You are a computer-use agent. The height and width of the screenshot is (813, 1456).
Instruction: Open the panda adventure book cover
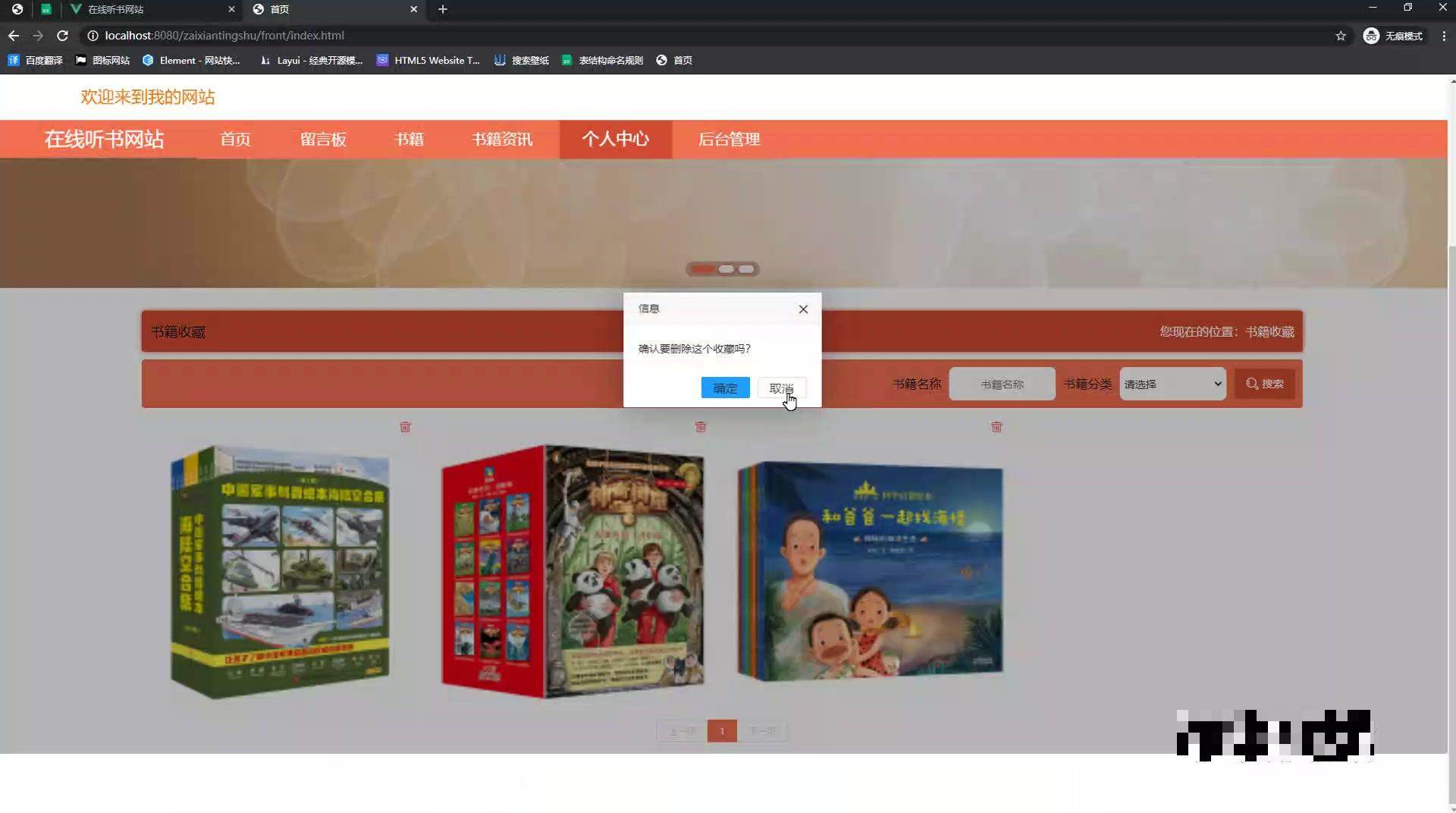573,571
